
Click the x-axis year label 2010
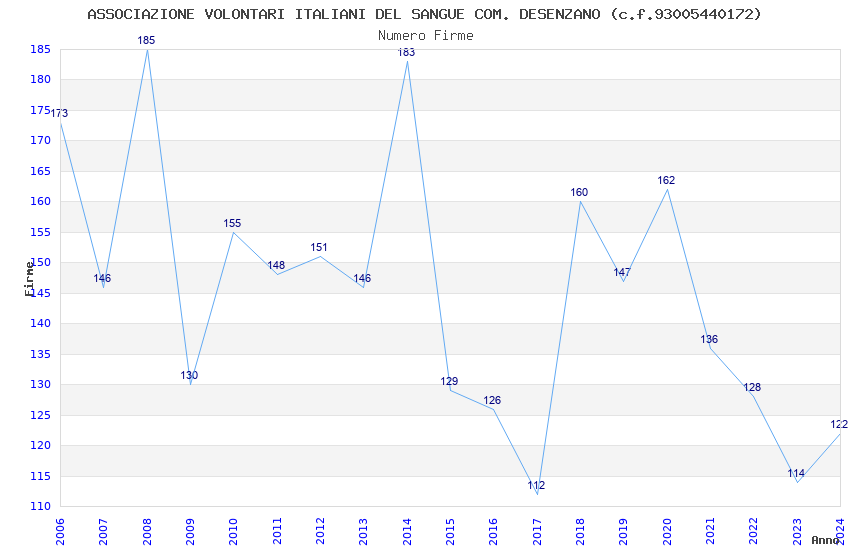click(x=233, y=531)
